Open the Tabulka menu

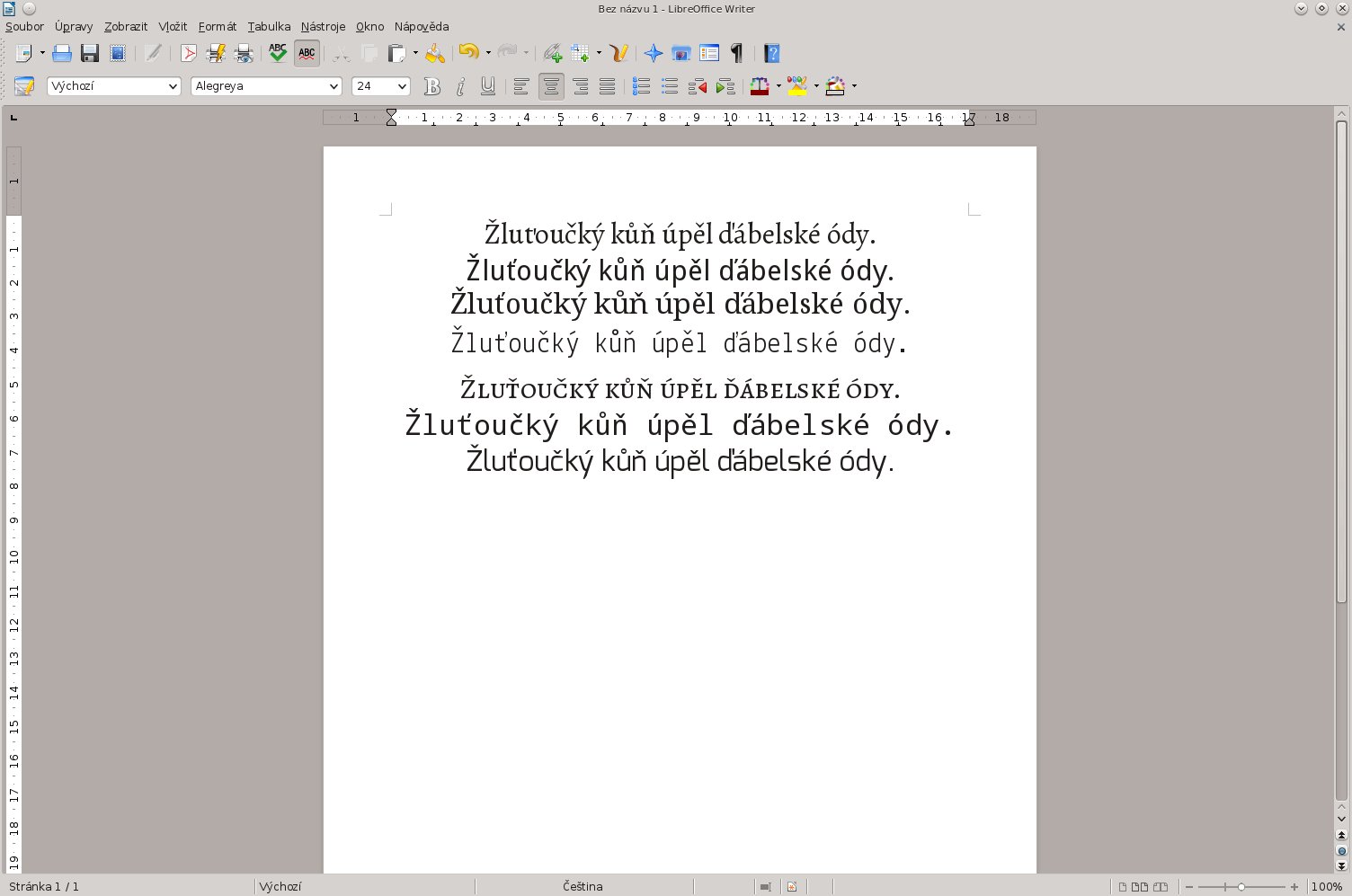pyautogui.click(x=269, y=27)
